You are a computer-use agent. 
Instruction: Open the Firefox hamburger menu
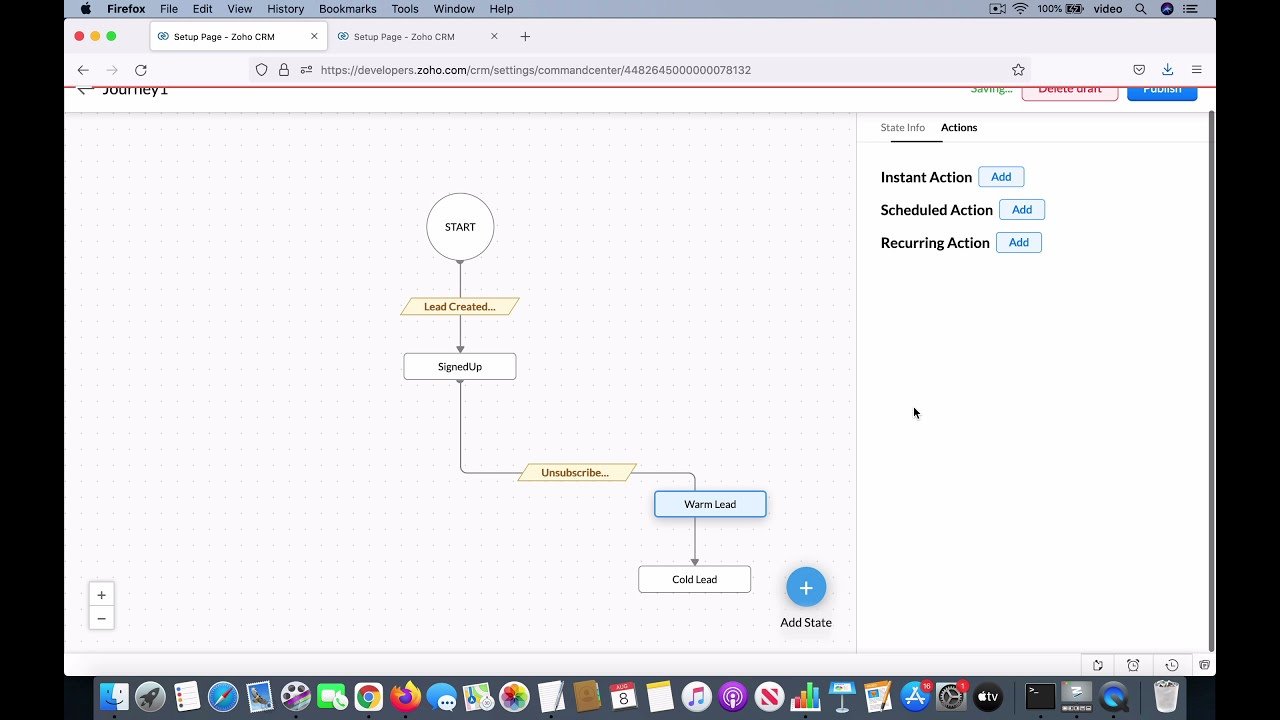(1196, 70)
